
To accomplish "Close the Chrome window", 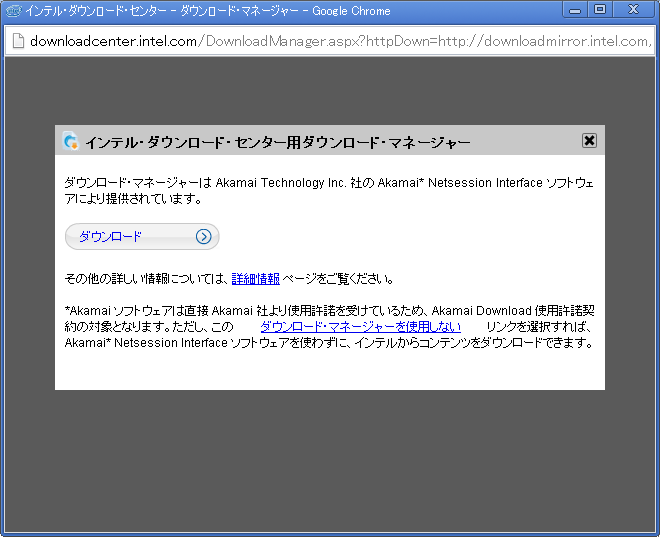I will (x=633, y=10).
